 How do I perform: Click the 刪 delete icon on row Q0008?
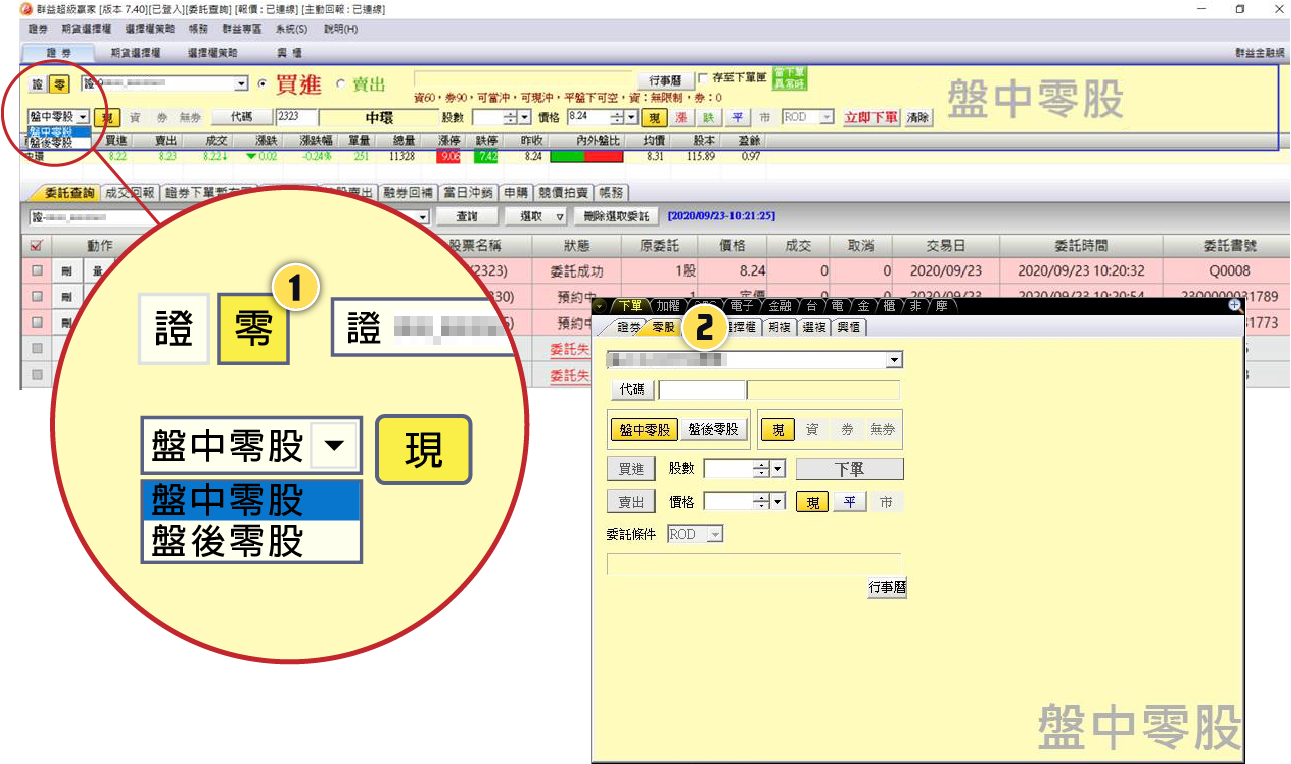click(67, 271)
